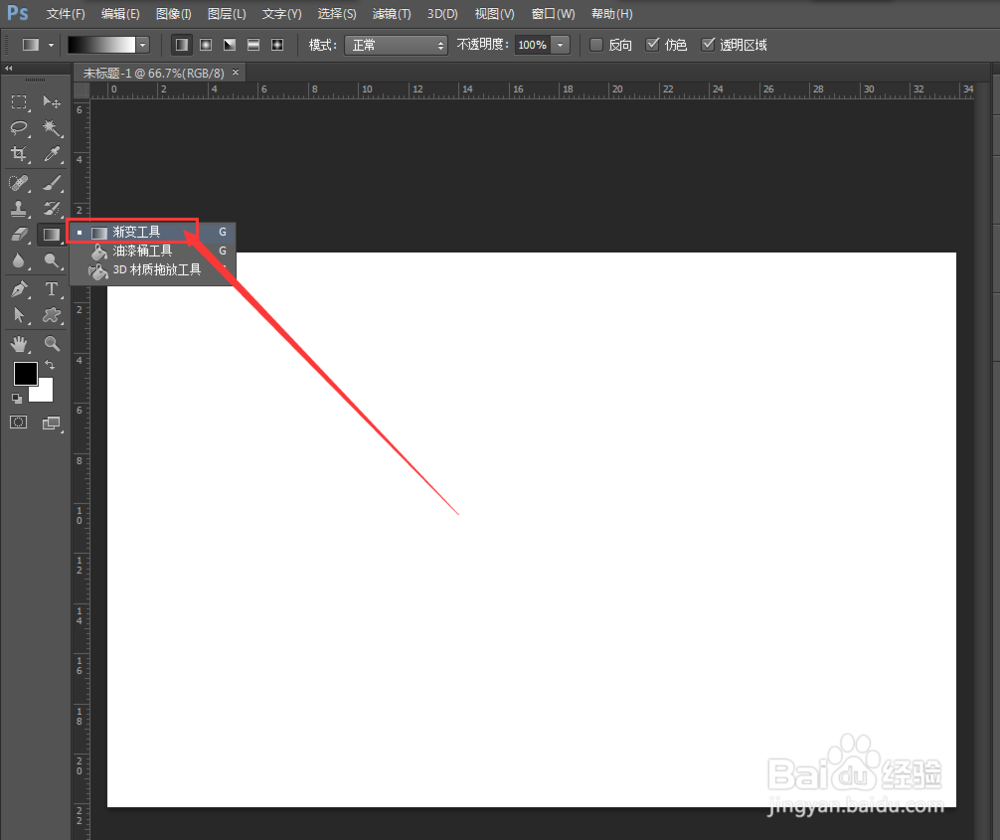Screen dimensions: 1000x840
Task: Select the Blur tool
Action: tap(19, 260)
